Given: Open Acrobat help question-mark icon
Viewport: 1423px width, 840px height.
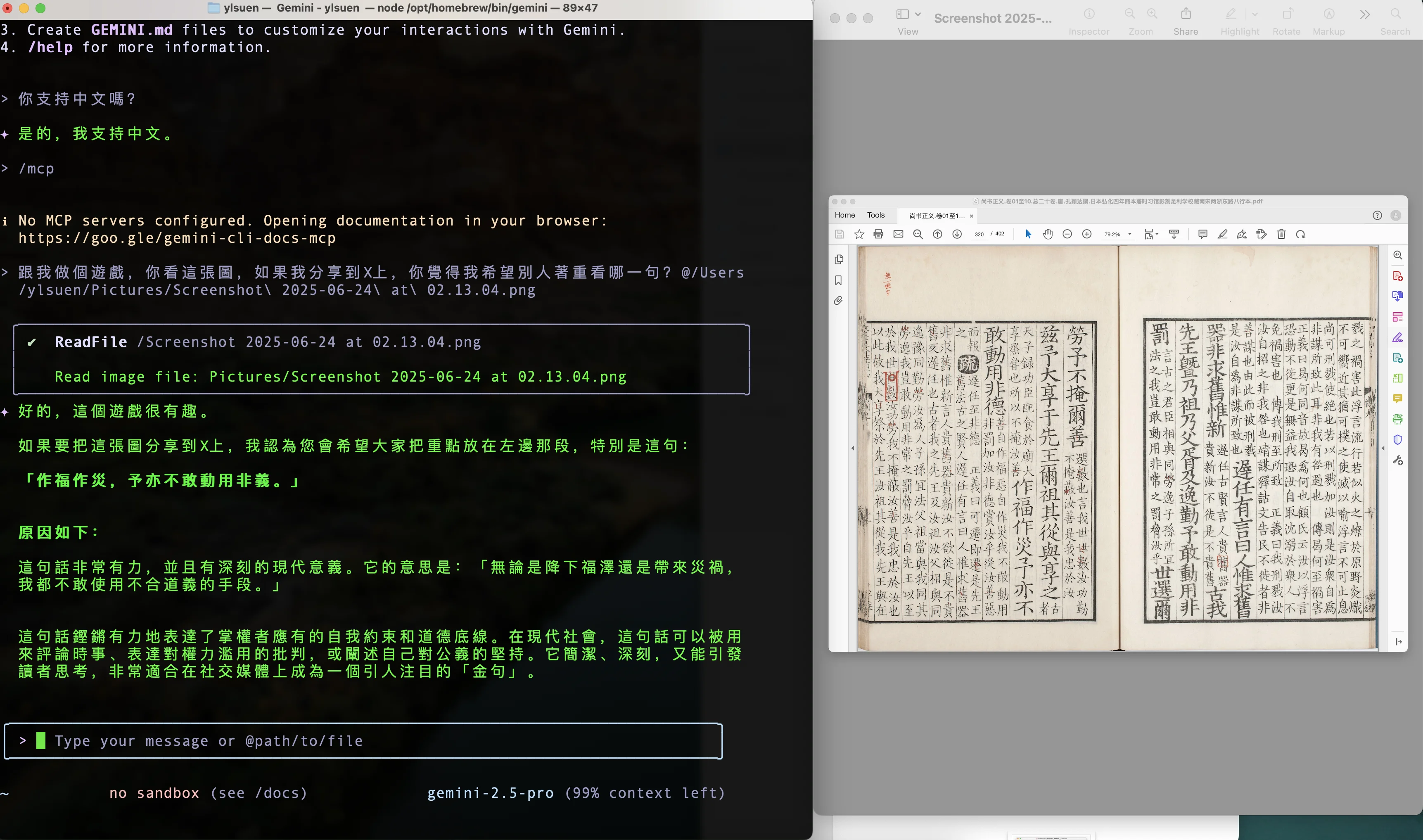Looking at the screenshot, I should pos(1377,215).
